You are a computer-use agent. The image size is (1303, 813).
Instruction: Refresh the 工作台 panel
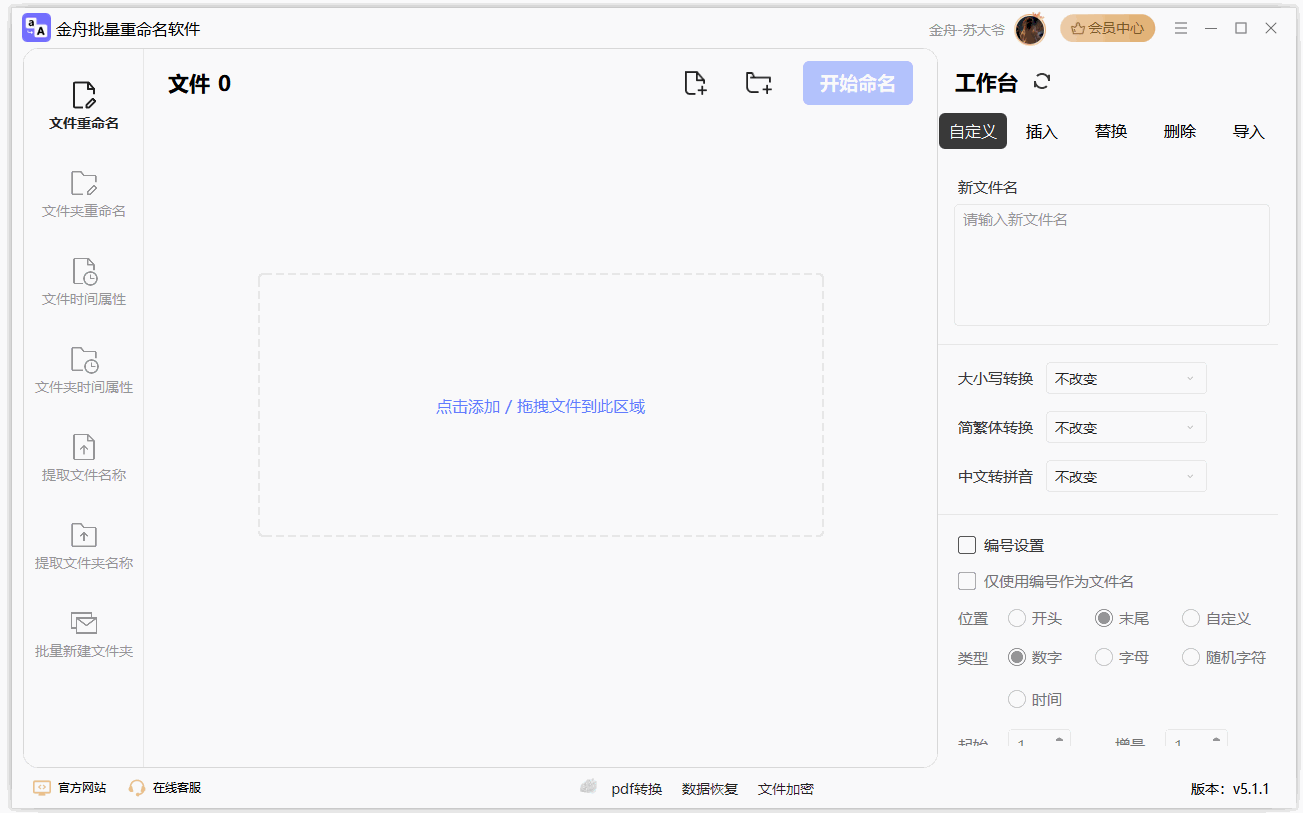(1042, 82)
